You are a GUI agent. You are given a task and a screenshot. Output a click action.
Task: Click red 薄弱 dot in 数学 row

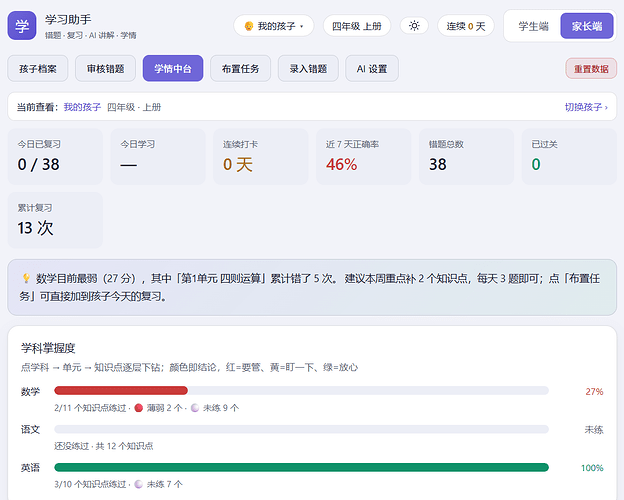click(138, 408)
